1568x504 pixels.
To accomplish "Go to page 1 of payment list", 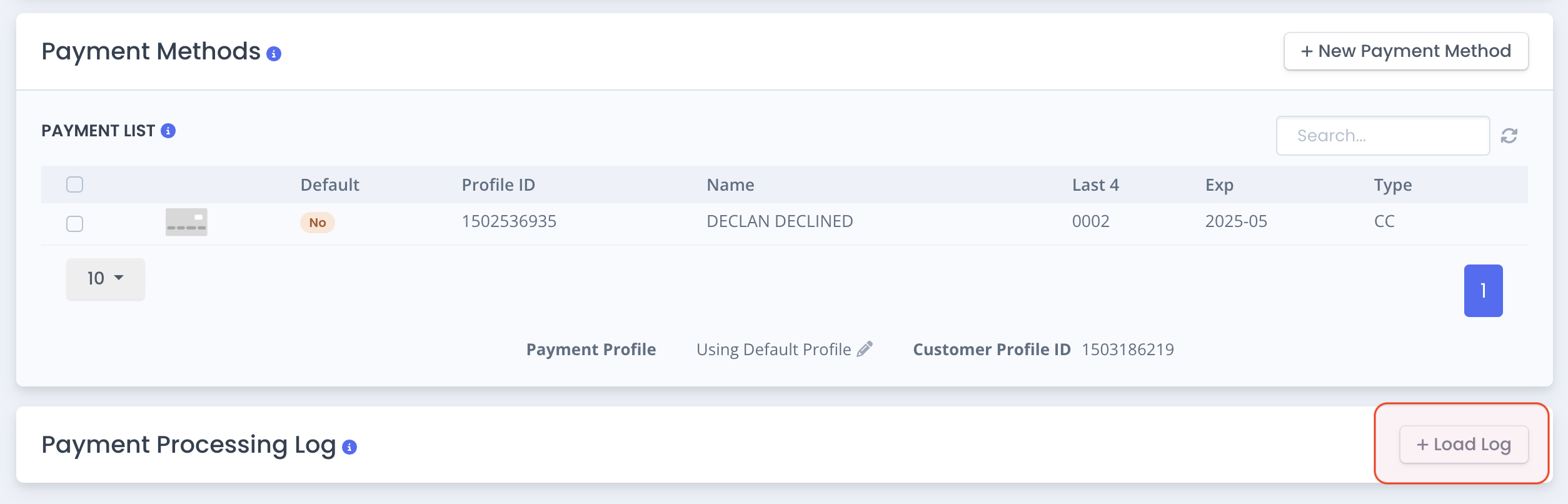I will tap(1483, 291).
